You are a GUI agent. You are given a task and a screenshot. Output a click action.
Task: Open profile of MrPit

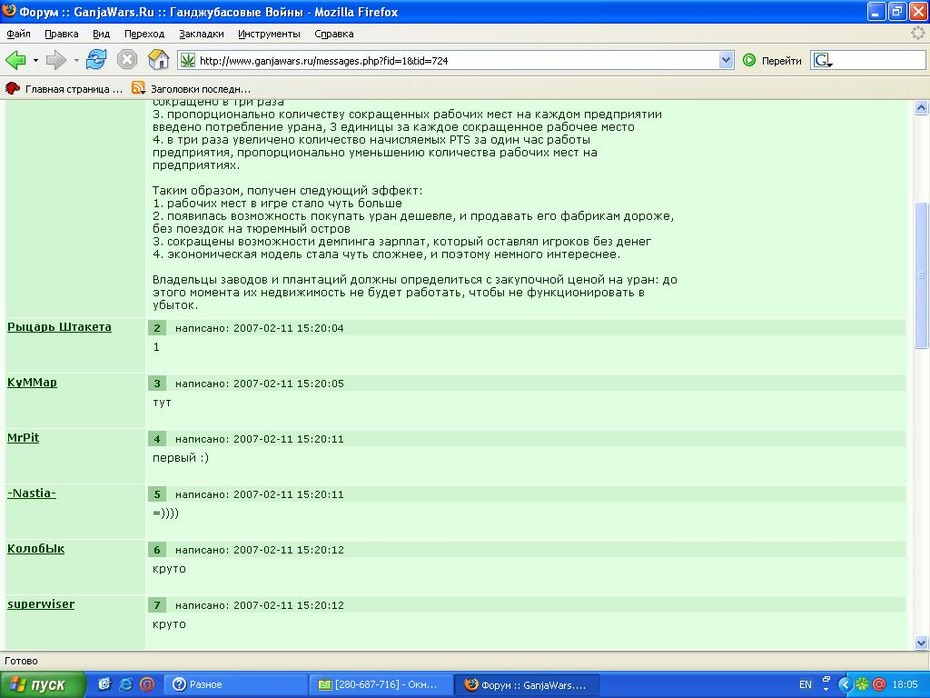(23, 438)
